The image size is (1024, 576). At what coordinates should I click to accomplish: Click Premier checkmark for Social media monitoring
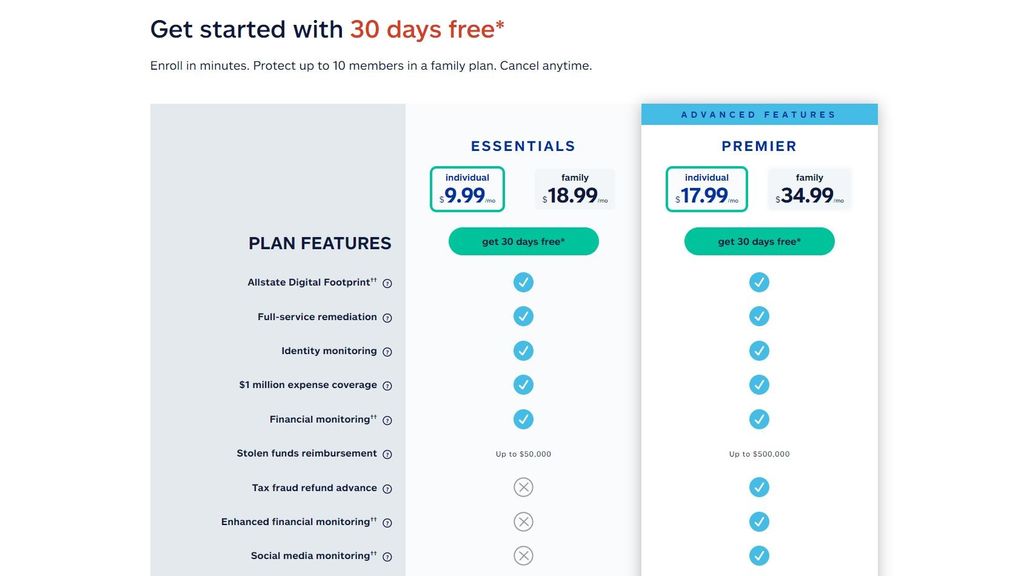759,555
